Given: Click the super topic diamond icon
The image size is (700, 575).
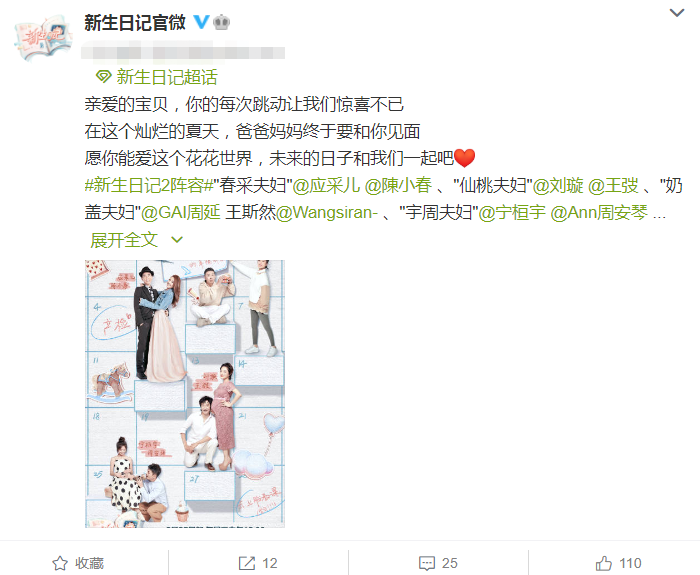Looking at the screenshot, I should [x=103, y=77].
